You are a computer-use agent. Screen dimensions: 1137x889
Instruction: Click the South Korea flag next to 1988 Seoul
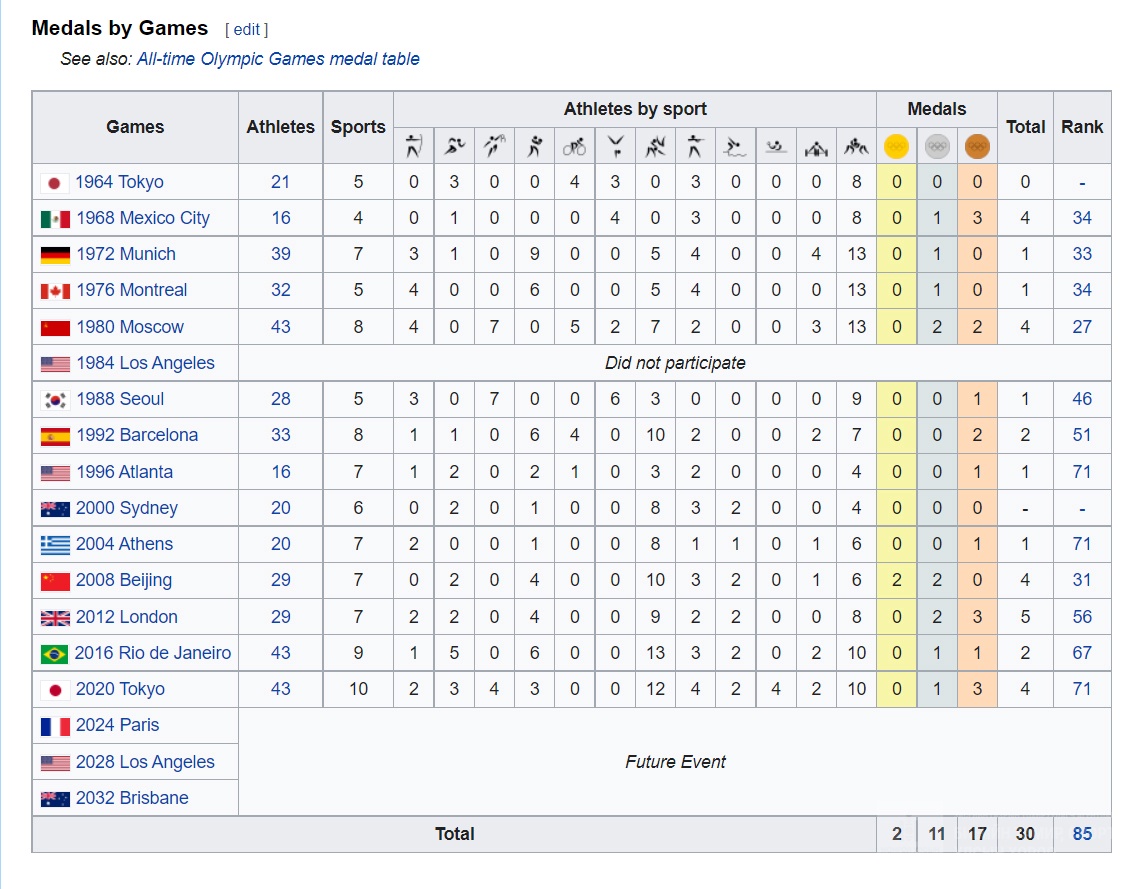click(55, 400)
